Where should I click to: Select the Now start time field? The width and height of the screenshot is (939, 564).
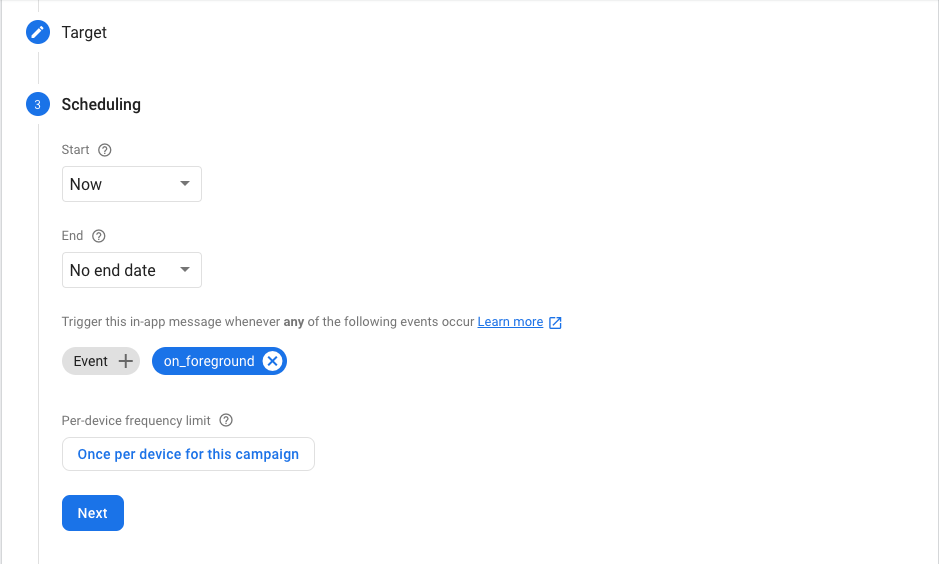coord(132,184)
